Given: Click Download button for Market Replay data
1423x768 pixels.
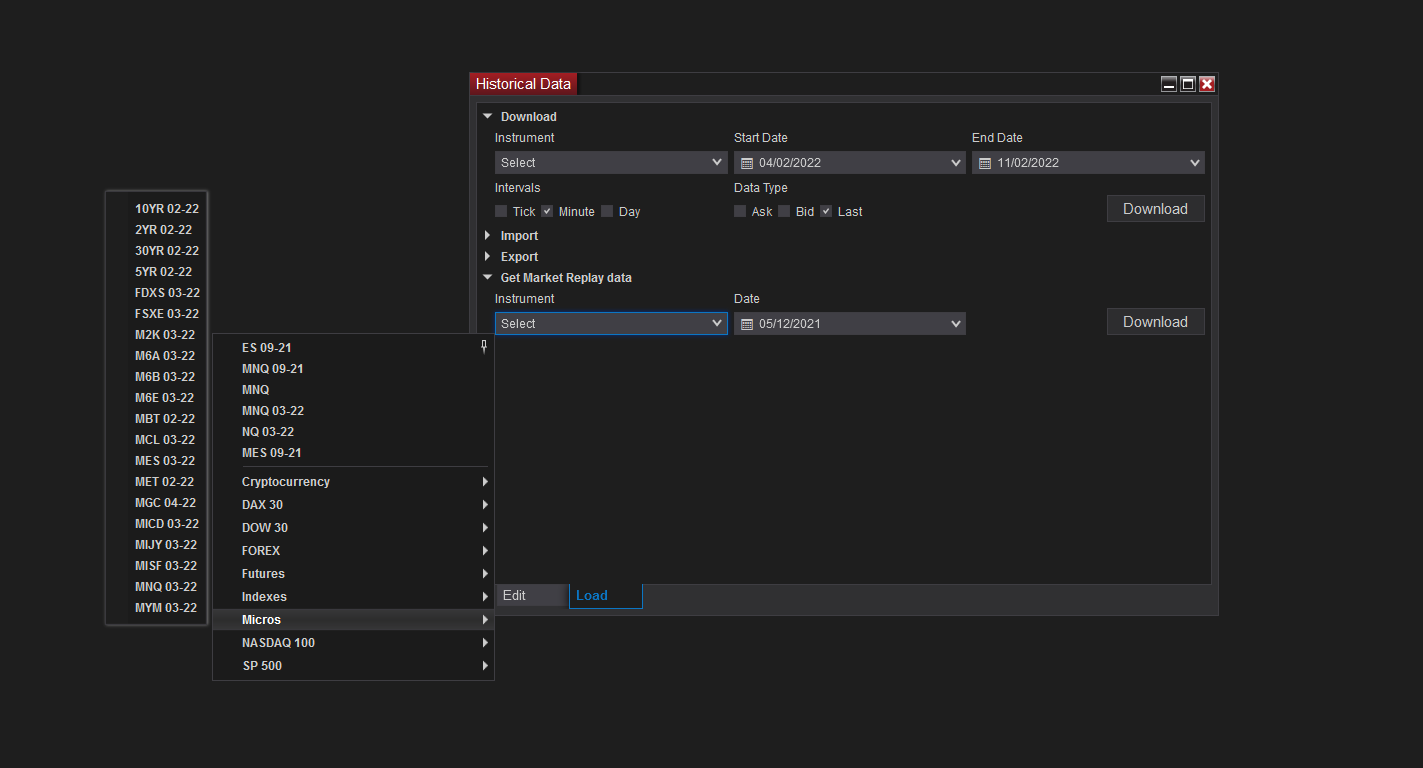Looking at the screenshot, I should pos(1155,322).
